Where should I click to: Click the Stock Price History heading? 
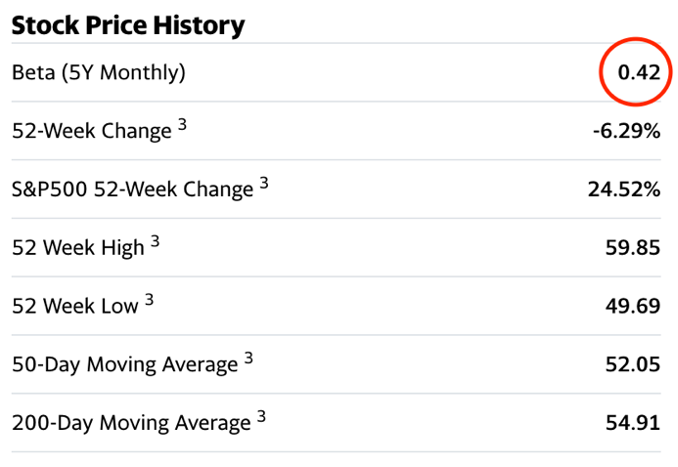128,24
